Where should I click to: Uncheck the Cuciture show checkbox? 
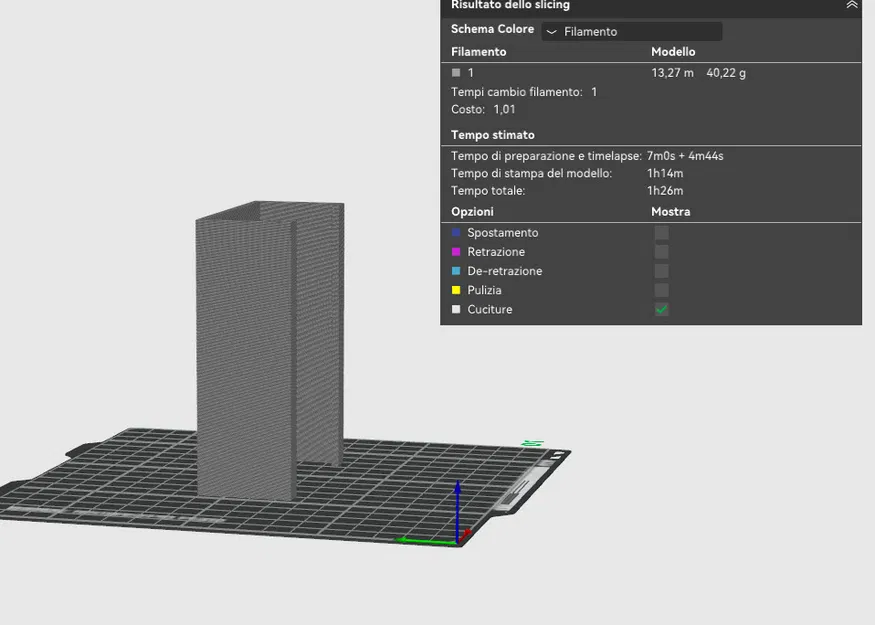point(661,309)
